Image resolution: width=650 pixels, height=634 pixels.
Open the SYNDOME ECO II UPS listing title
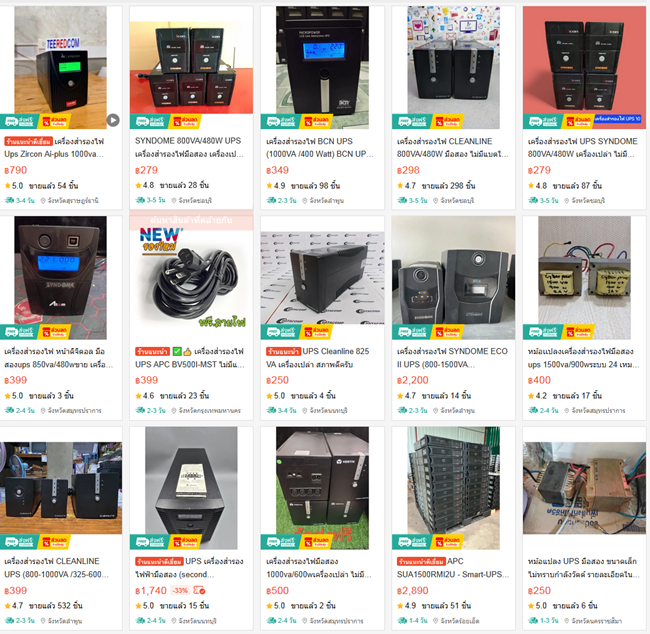[452, 358]
